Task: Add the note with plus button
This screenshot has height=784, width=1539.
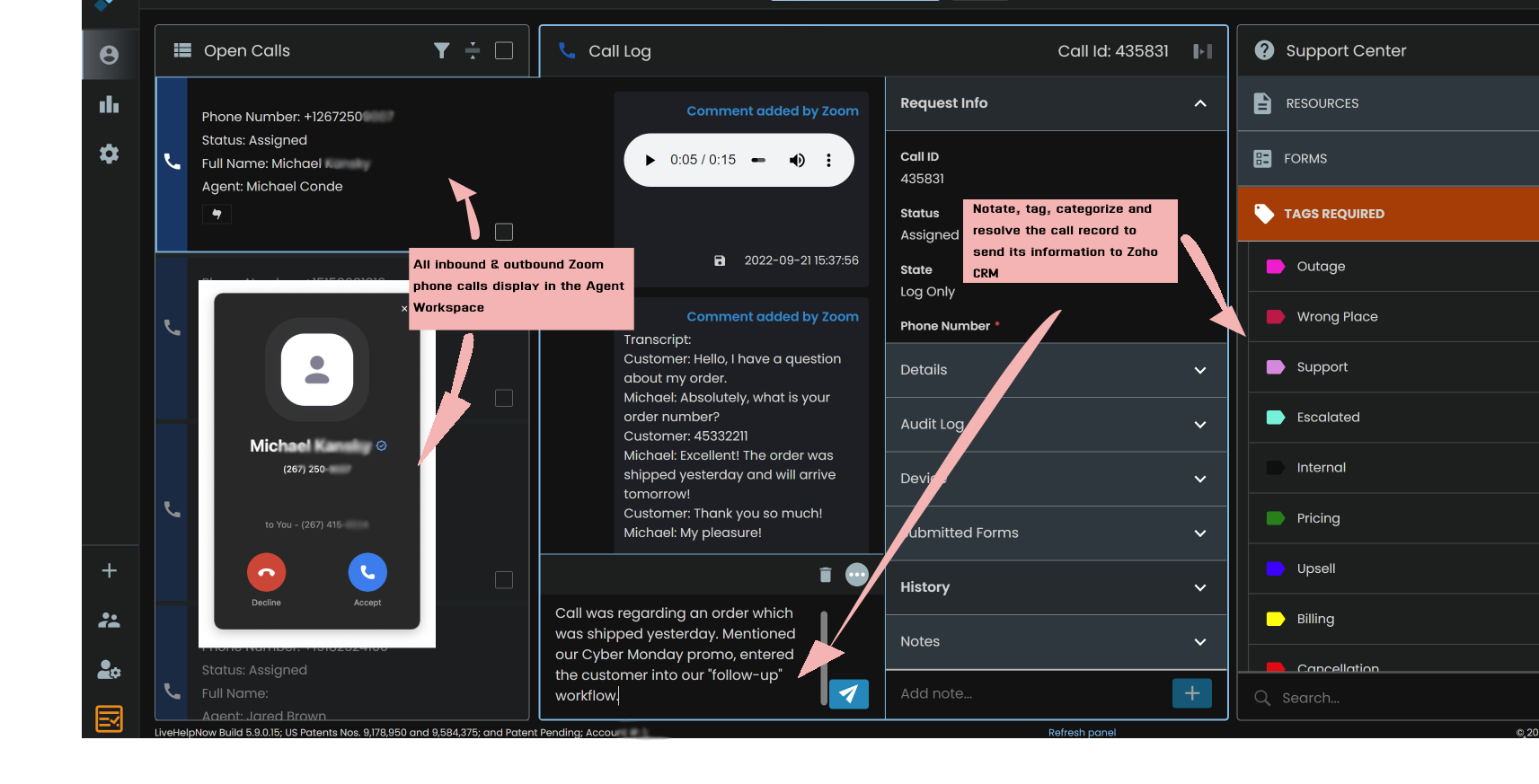Action: click(1192, 693)
